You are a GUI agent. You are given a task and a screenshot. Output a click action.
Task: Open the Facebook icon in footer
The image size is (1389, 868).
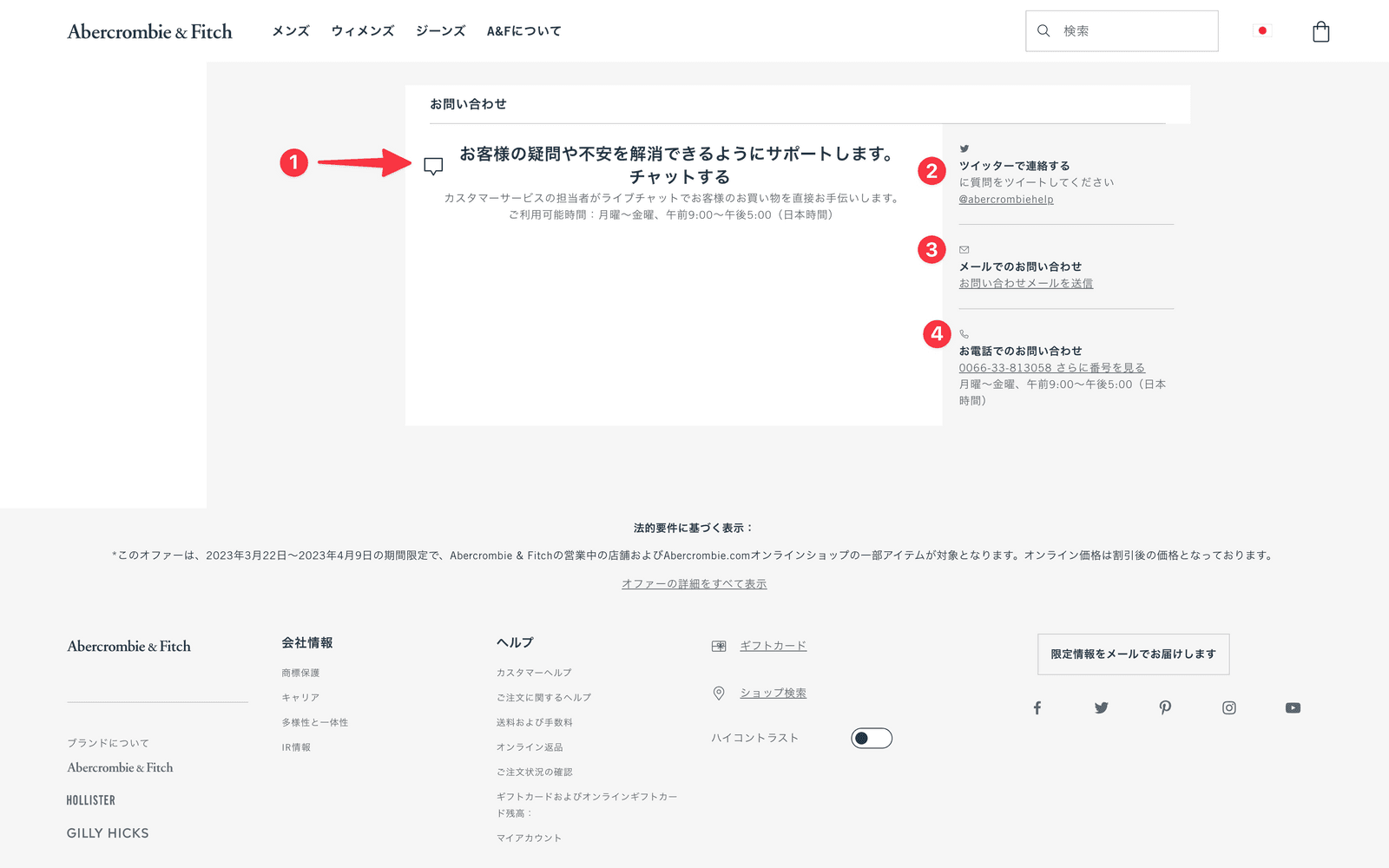point(1037,708)
